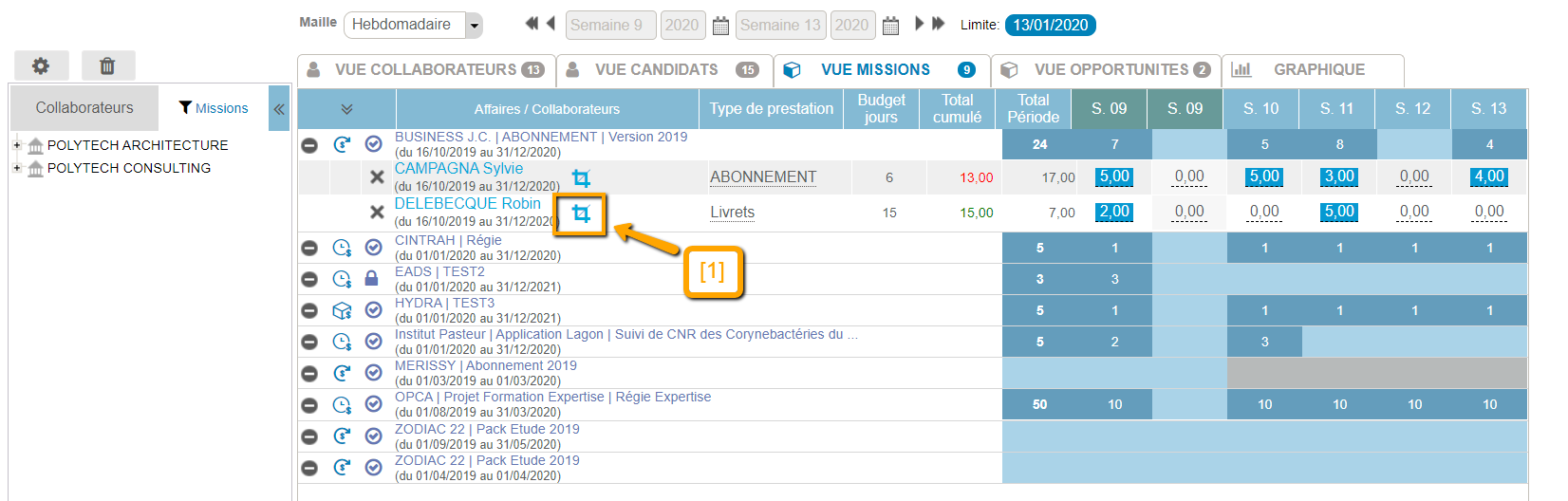Screen dimensions: 1568x501
Task: Toggle the check circle on CINTRAH Régie
Action: [373, 248]
